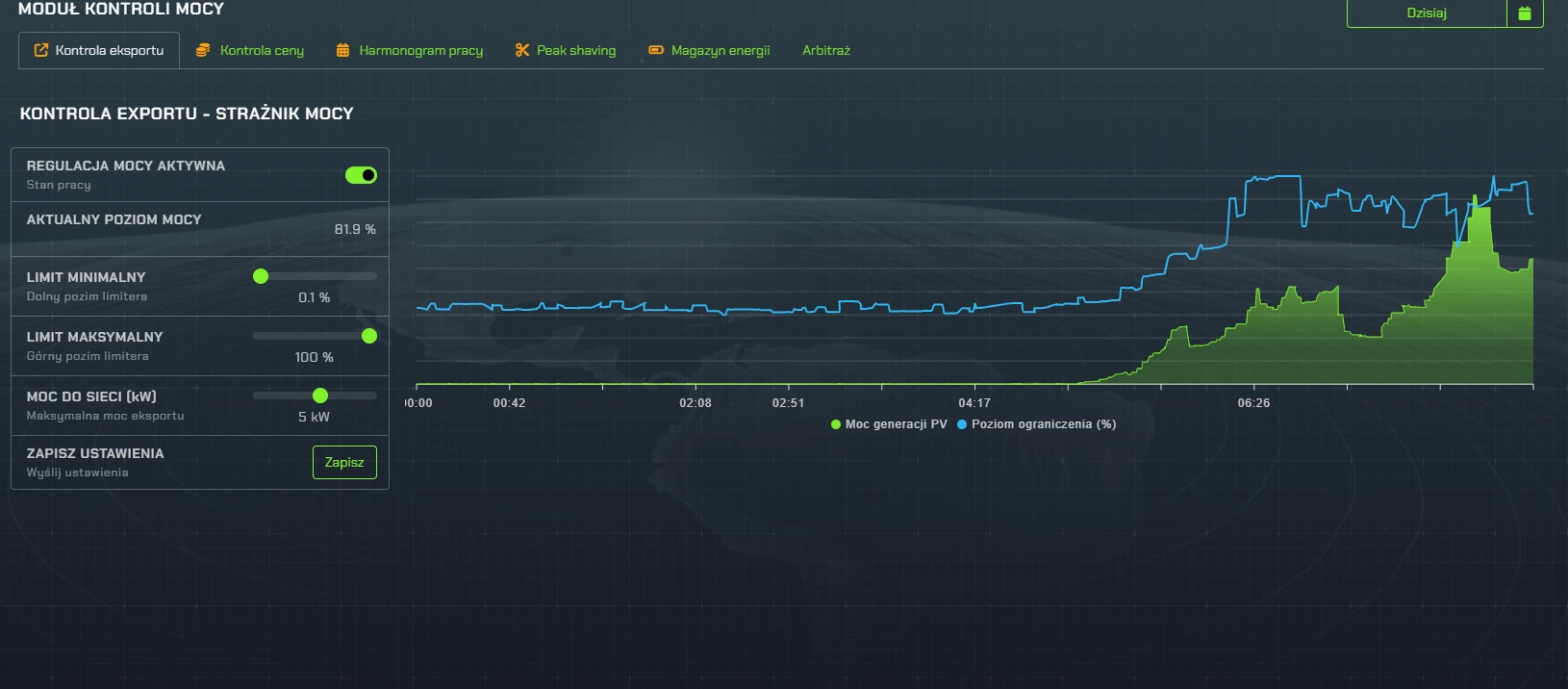
Task: Click the 06:26 time label on chart axis
Action: point(1253,403)
